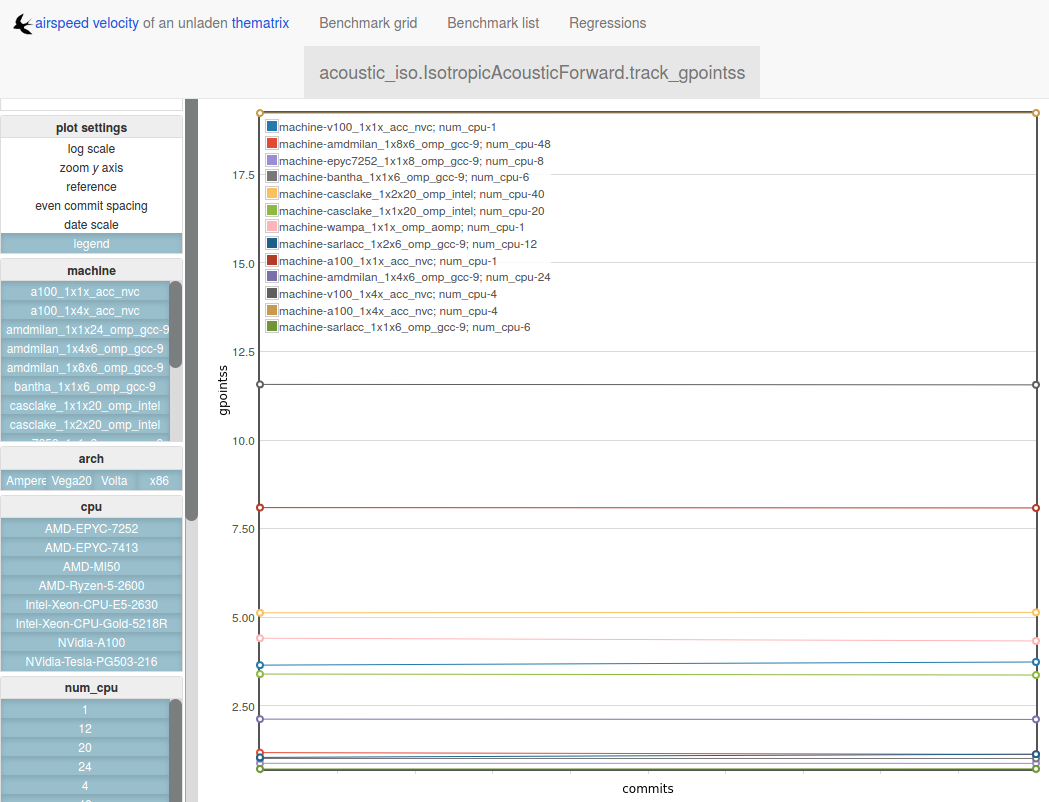Image resolution: width=1049 pixels, height=802 pixels.
Task: Open the airspeed velocity link
Action: point(87,23)
